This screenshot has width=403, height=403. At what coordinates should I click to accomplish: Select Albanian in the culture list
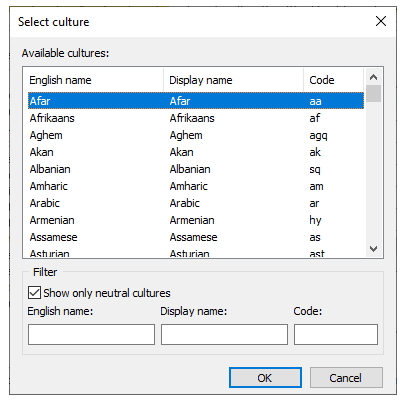[x=196, y=169]
